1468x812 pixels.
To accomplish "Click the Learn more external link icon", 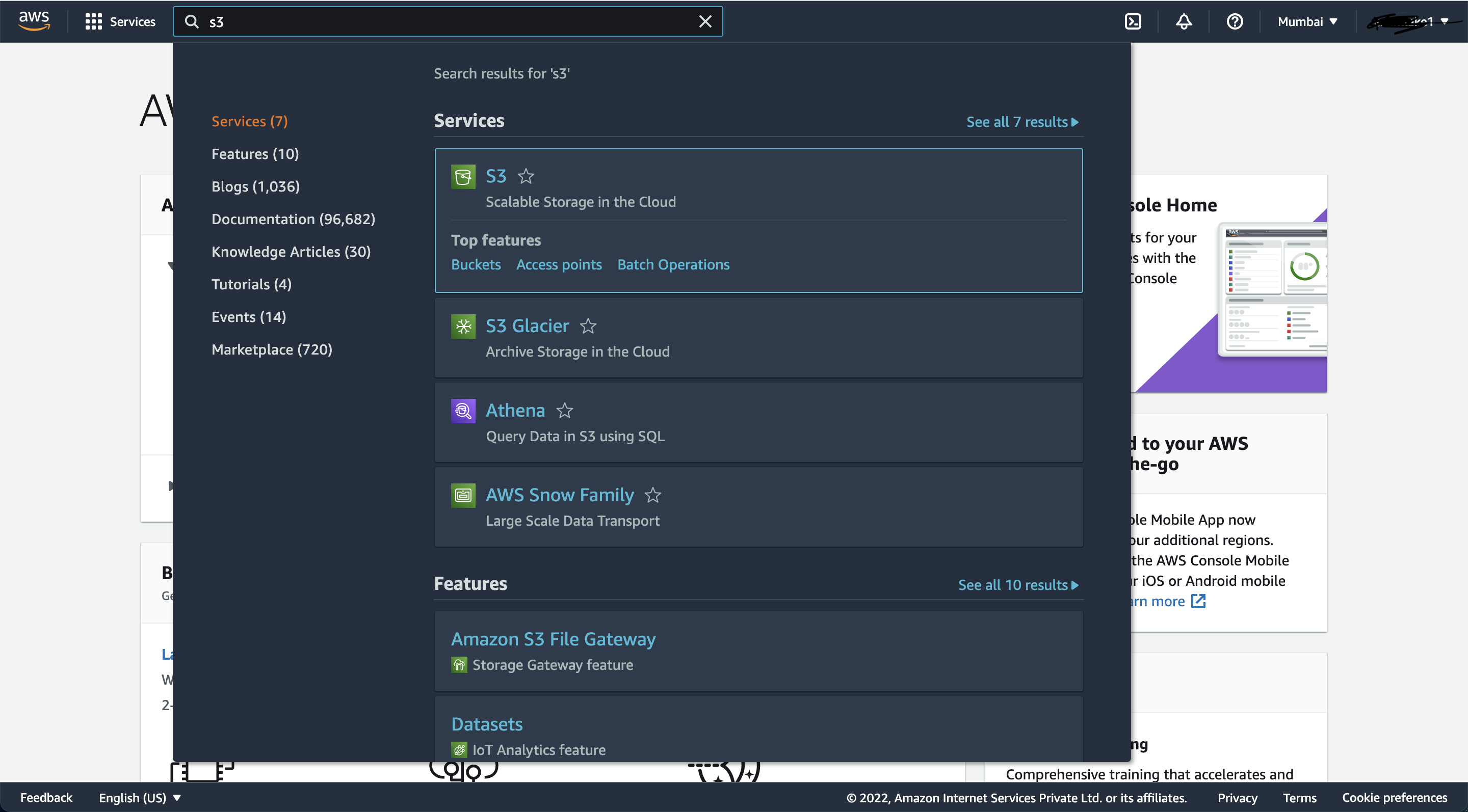I will click(x=1198, y=601).
